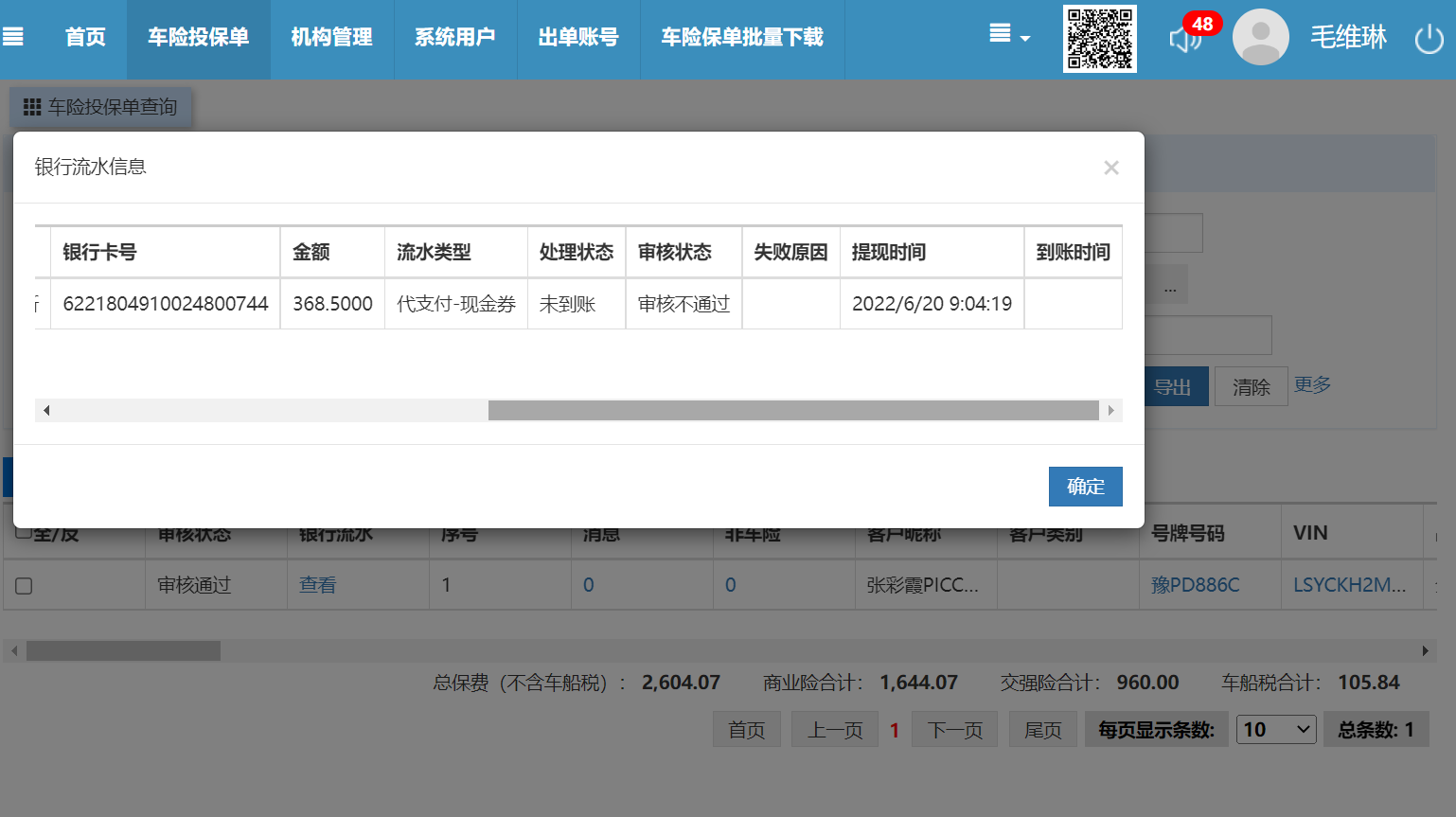Screen dimensions: 1456x817
Task: Open the 车险投保单 menu tab
Action: pos(199,38)
